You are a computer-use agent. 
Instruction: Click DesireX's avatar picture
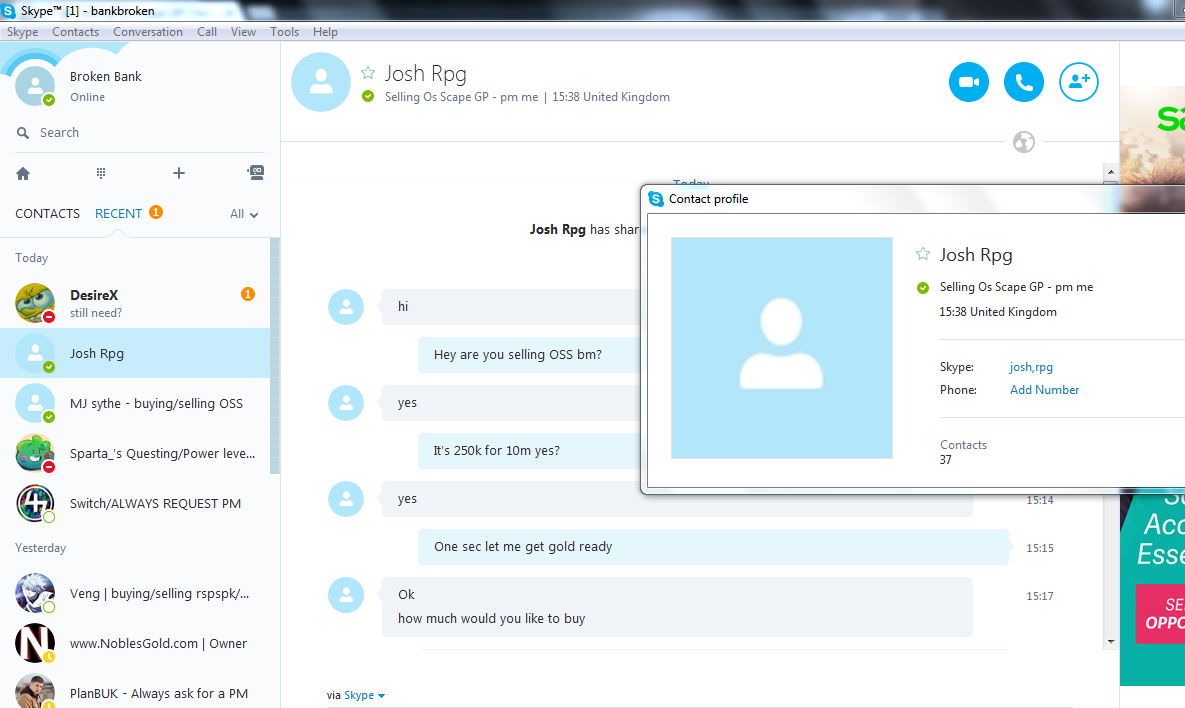click(35, 302)
